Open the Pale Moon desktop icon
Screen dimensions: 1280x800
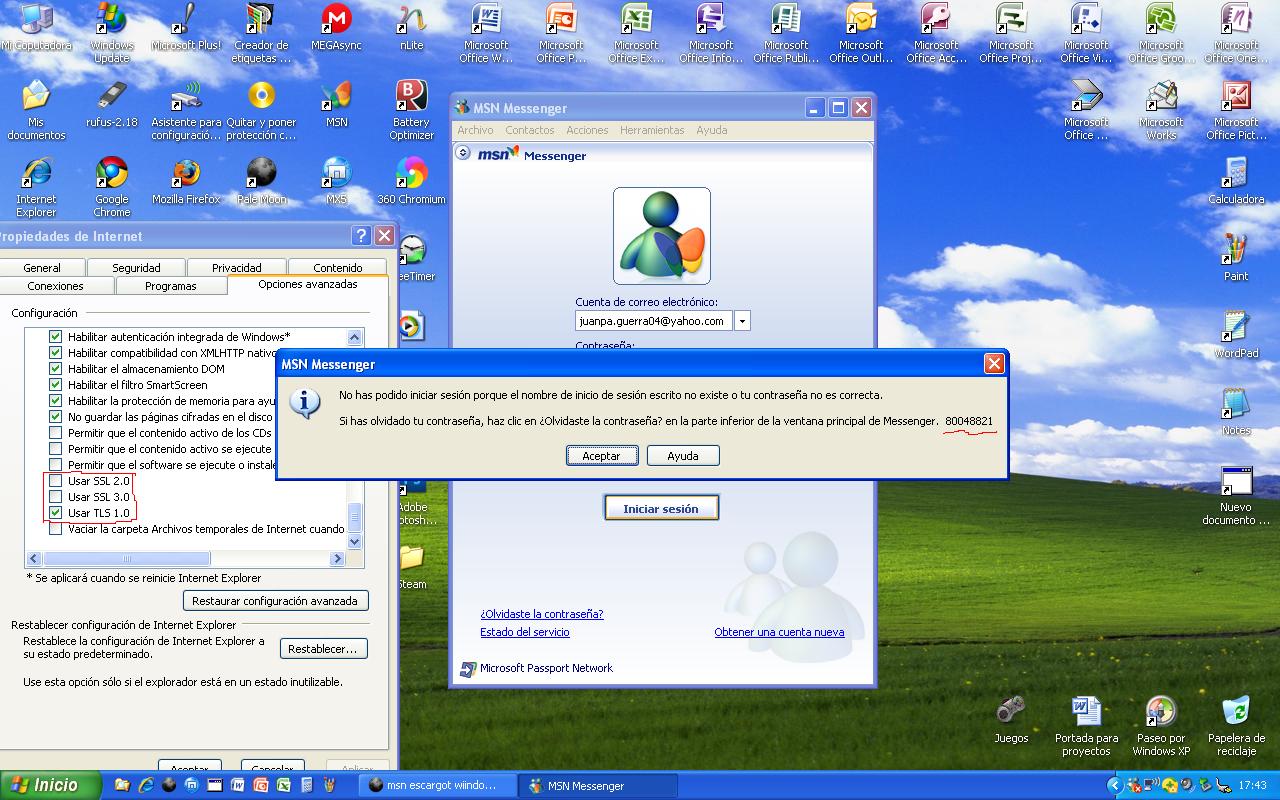tap(261, 182)
